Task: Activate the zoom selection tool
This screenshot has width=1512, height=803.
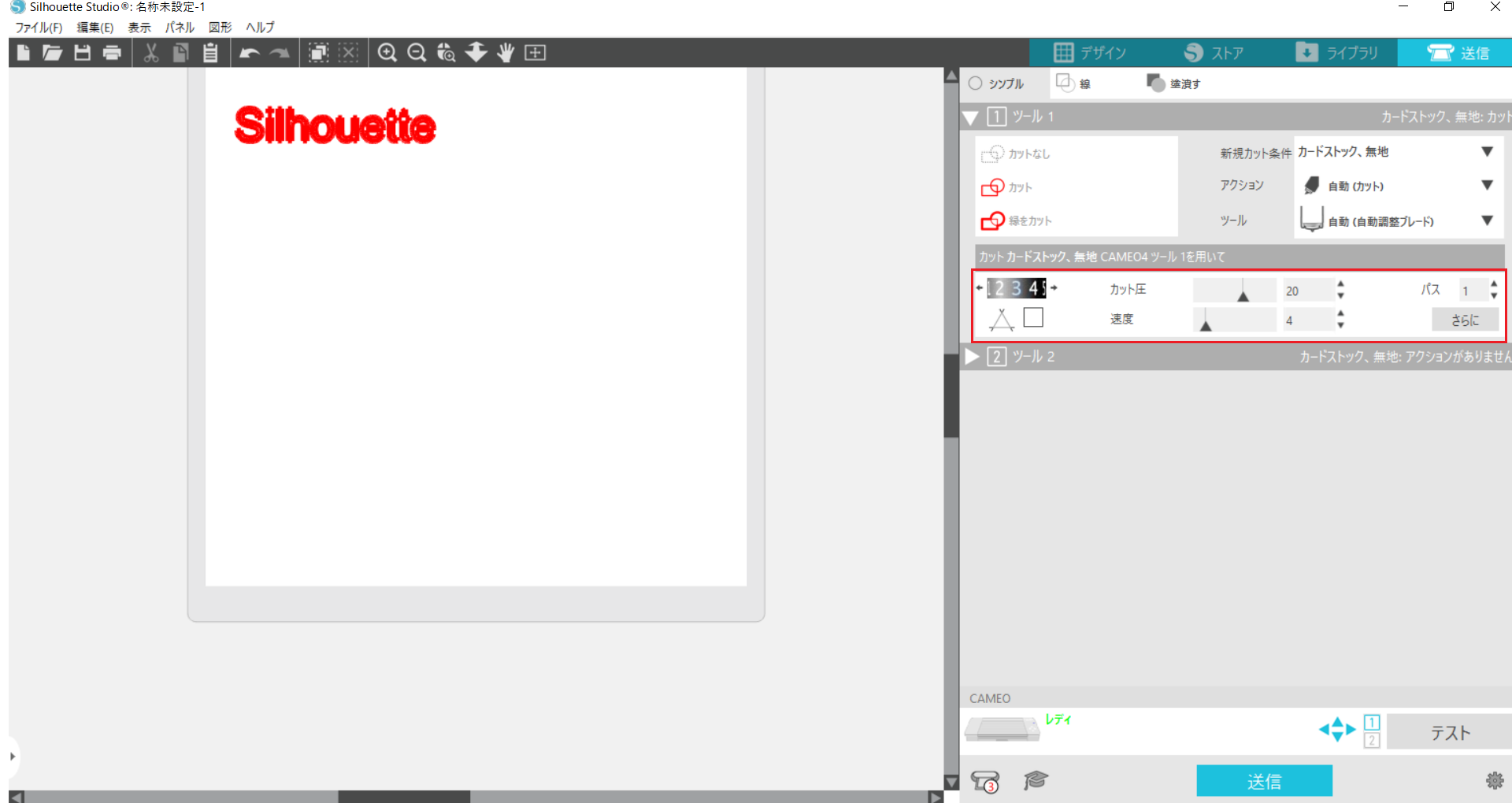Action: point(447,53)
